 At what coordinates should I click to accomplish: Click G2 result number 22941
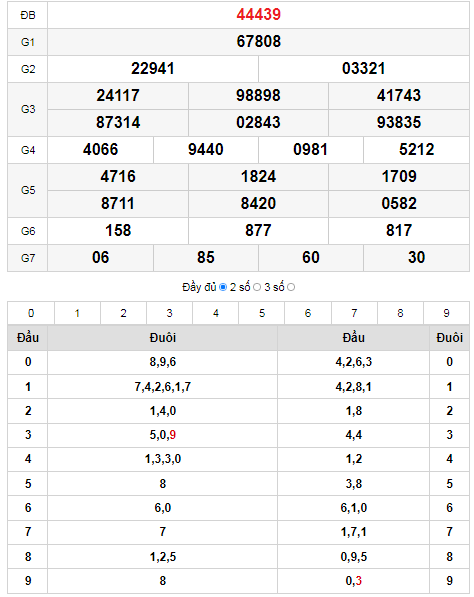[153, 69]
